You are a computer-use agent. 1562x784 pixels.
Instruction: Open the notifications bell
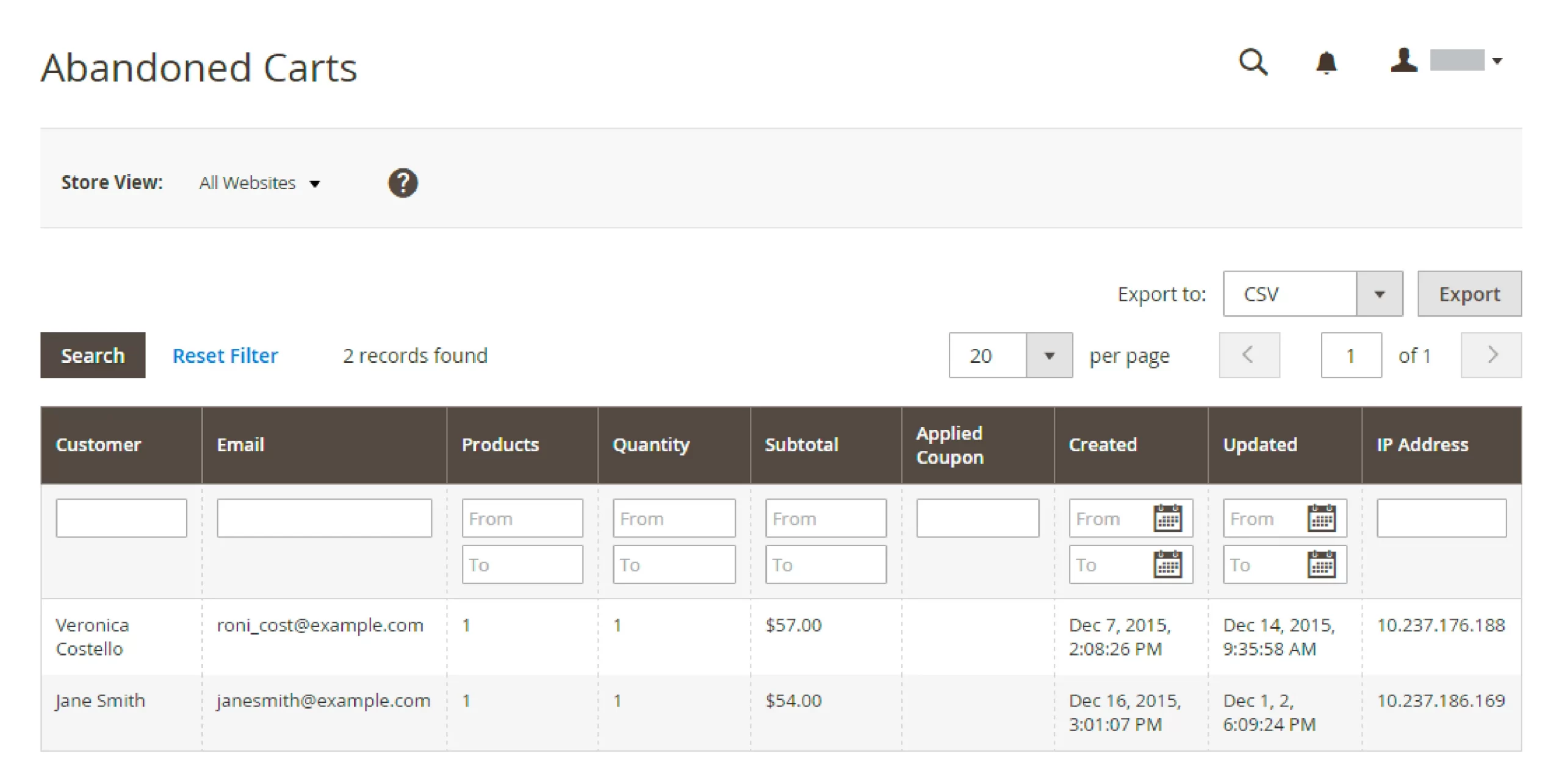[1326, 63]
